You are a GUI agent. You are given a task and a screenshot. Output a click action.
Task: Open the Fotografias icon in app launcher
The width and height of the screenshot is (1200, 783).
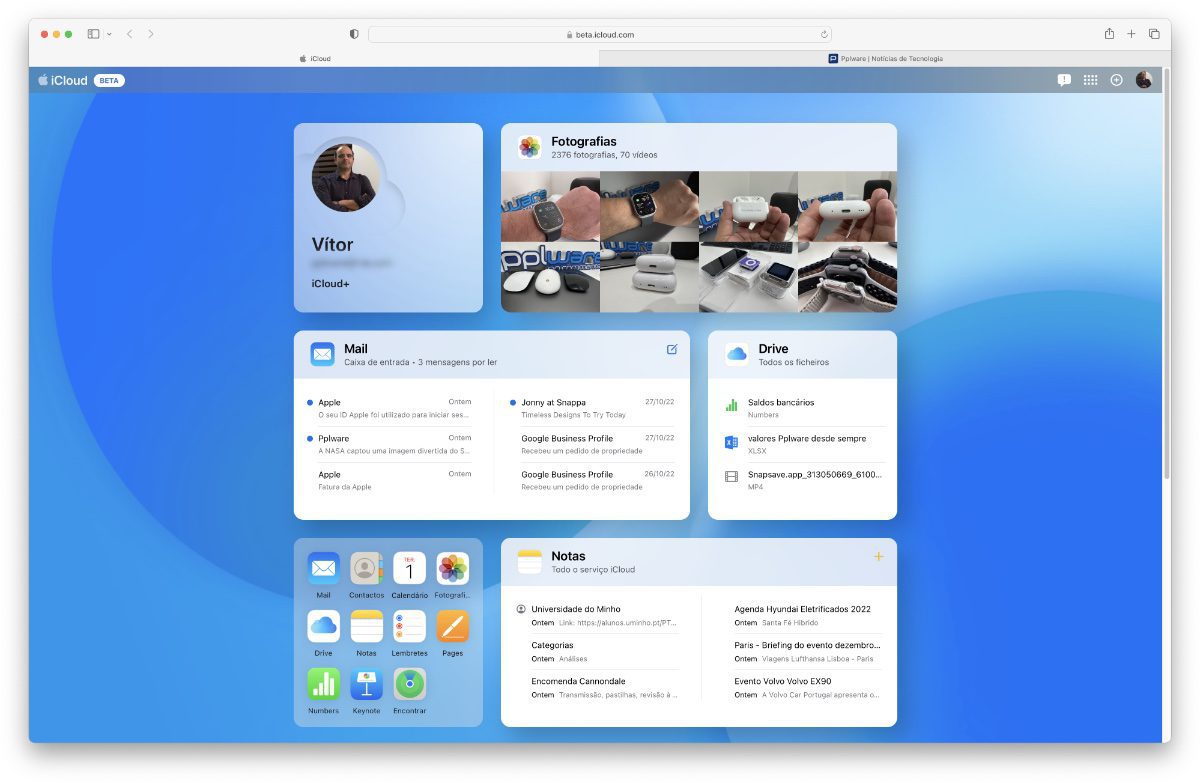point(452,568)
